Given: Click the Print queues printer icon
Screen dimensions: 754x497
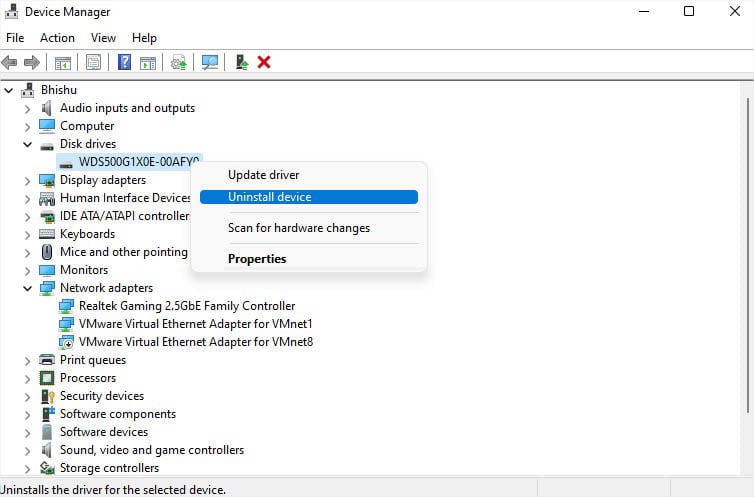Looking at the screenshot, I should point(47,360).
